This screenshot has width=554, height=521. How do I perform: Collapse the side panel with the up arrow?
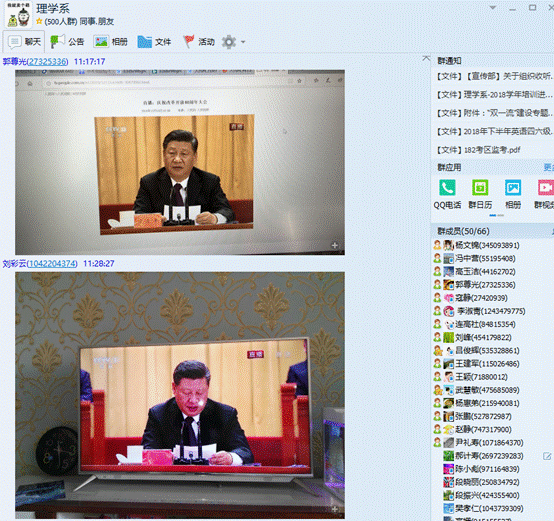point(426,58)
